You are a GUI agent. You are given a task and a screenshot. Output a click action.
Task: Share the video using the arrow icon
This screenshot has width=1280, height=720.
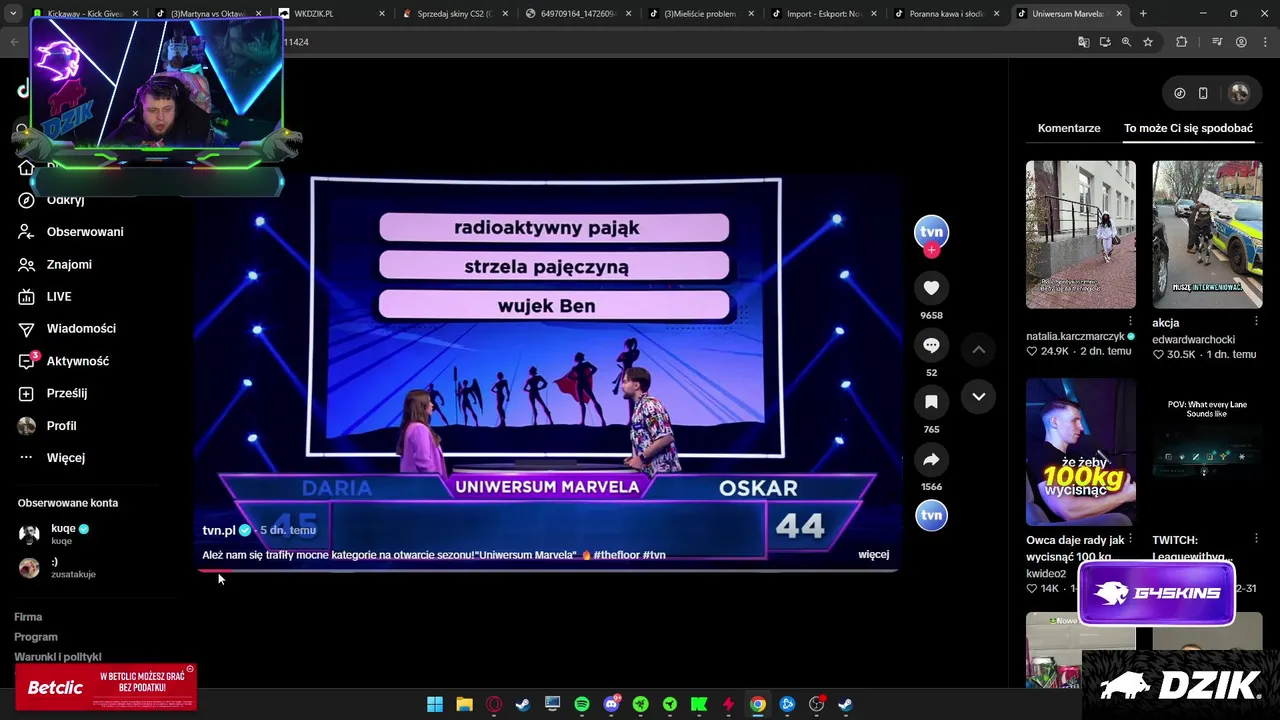(x=931, y=459)
